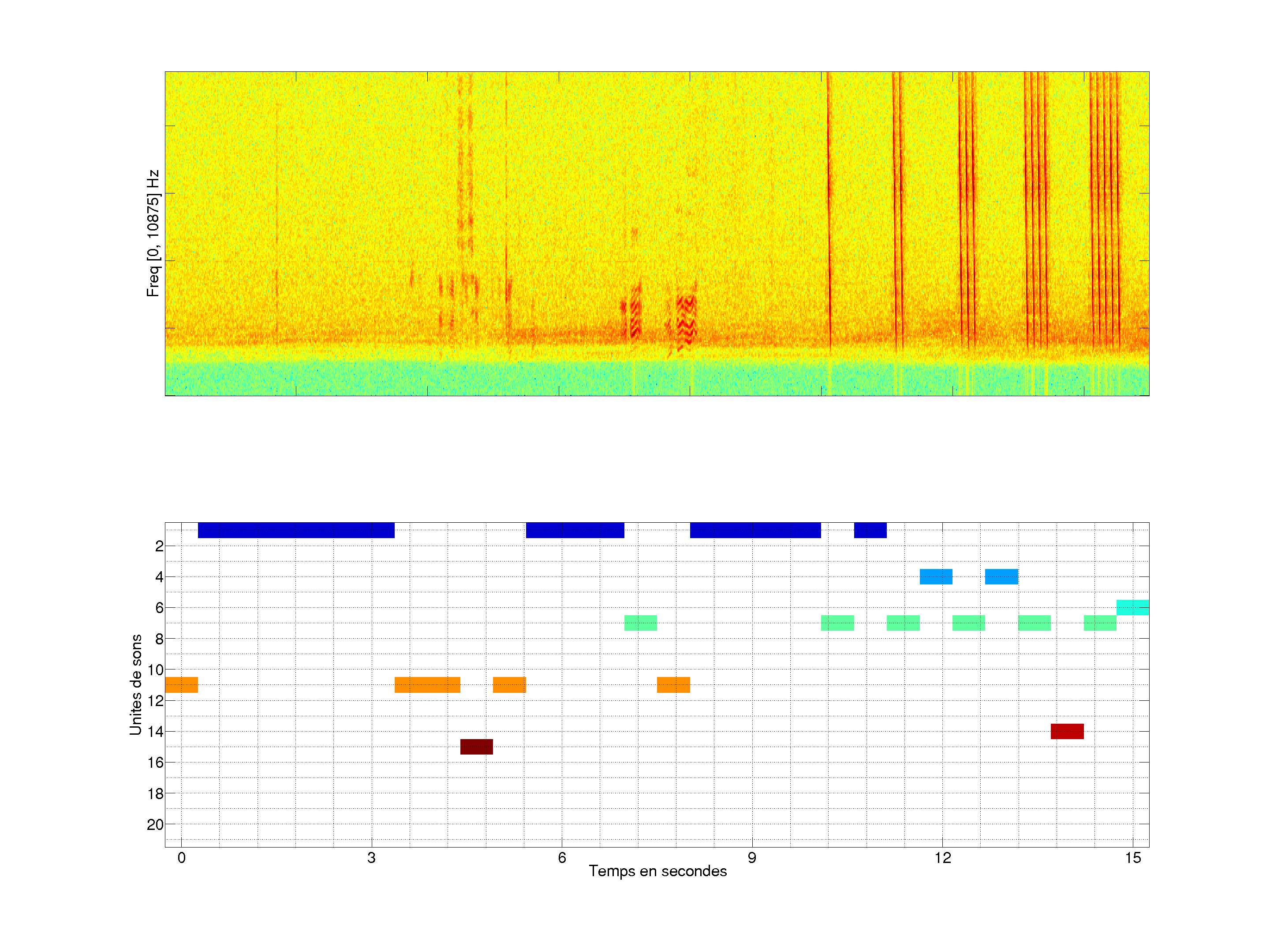The width and height of the screenshot is (1270, 952).
Task: Click the x-axis tick label 3
Action: (371, 858)
